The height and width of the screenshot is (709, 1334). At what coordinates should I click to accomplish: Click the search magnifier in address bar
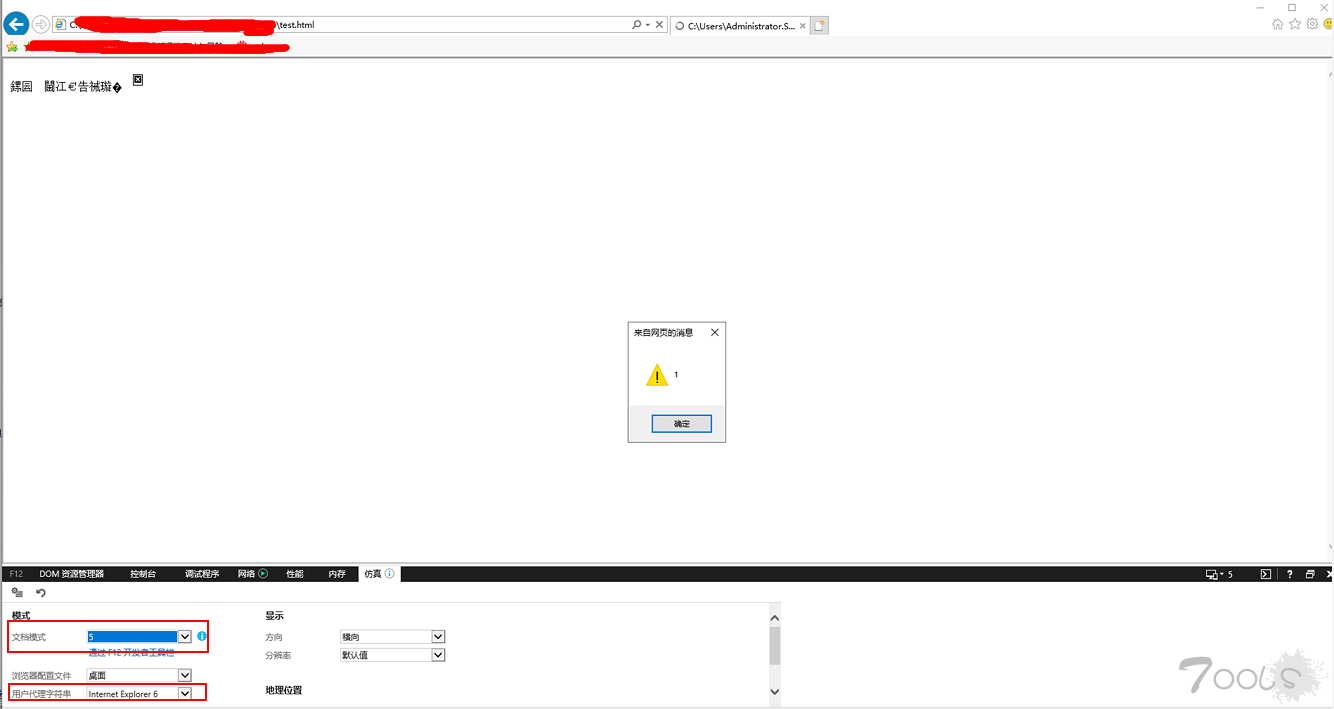point(637,24)
